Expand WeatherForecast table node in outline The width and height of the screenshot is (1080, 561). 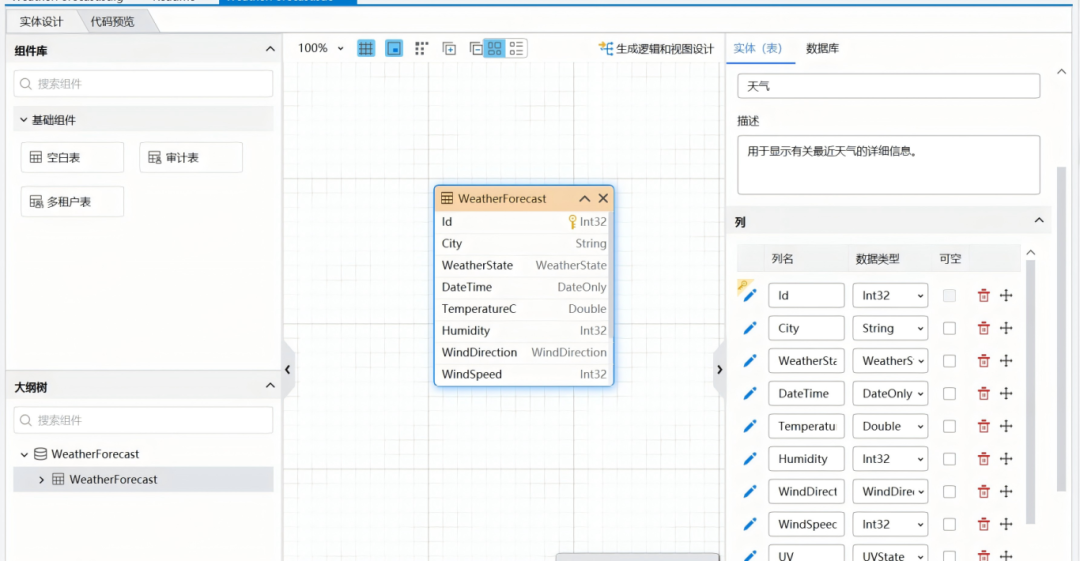pos(41,480)
